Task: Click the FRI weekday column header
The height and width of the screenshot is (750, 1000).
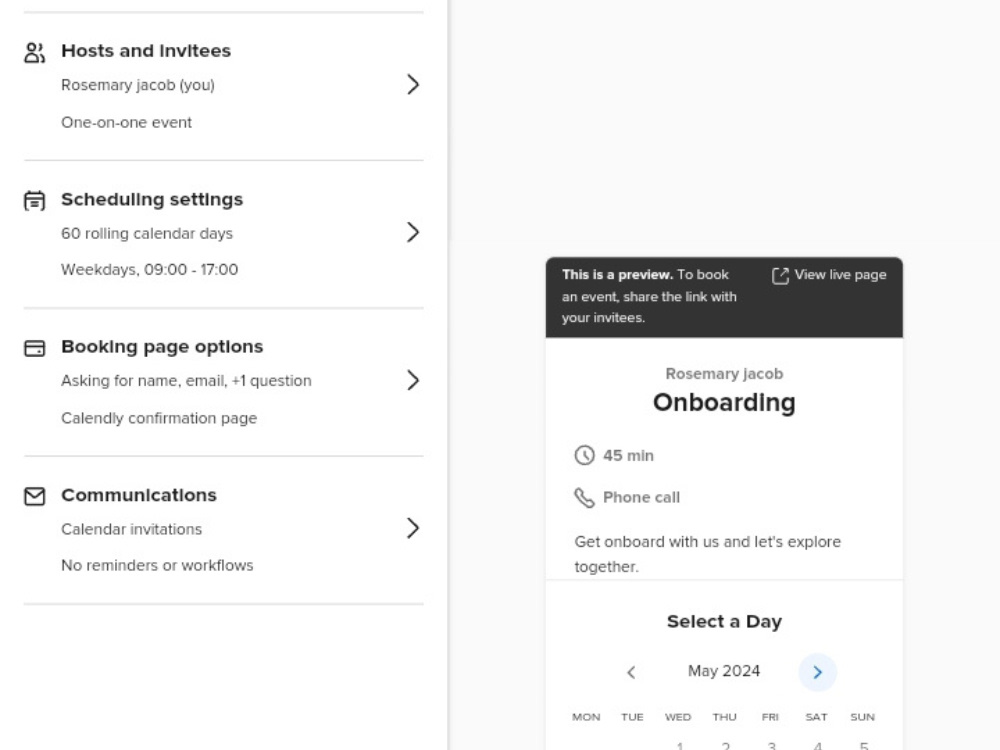Action: pyautogui.click(x=770, y=717)
